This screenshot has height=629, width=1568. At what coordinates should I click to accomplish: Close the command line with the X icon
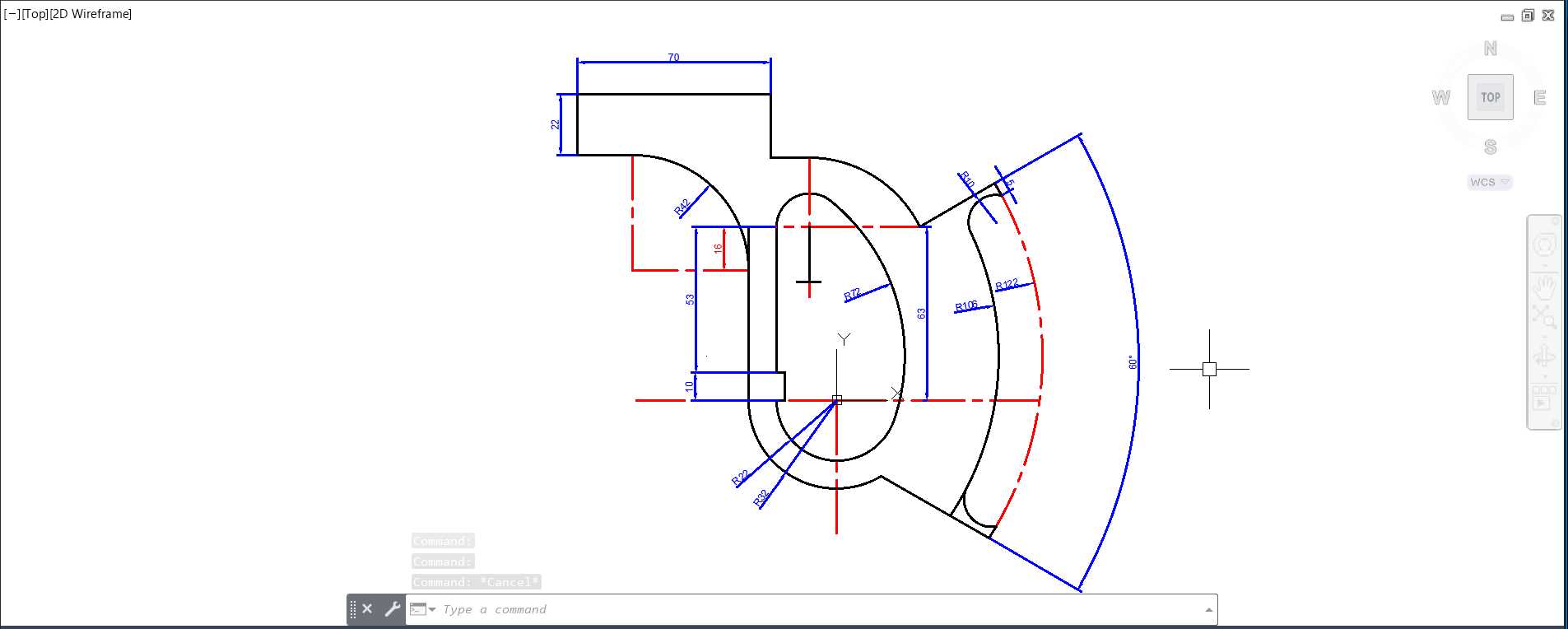367,608
